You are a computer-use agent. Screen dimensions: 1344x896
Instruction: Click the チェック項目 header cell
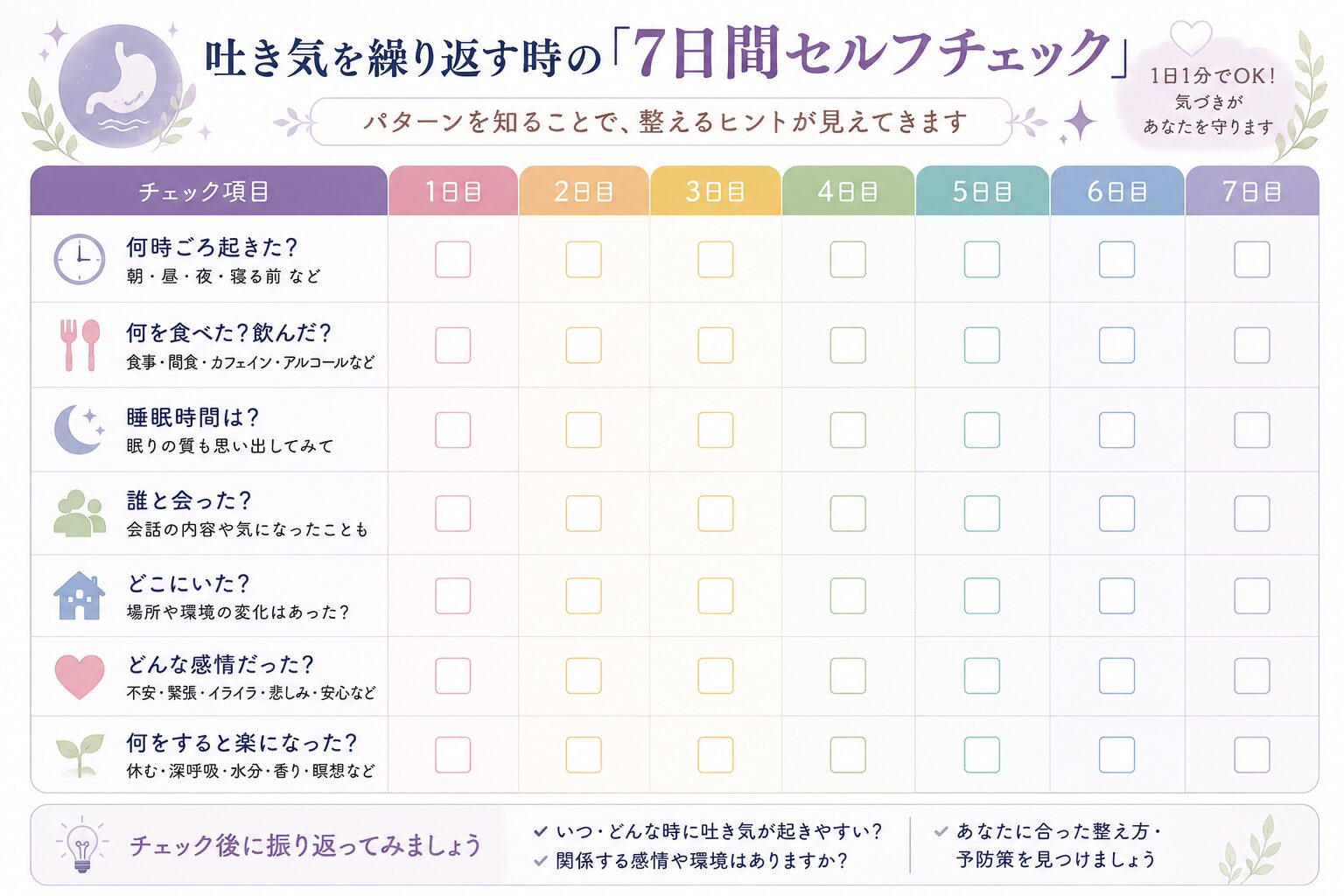209,191
